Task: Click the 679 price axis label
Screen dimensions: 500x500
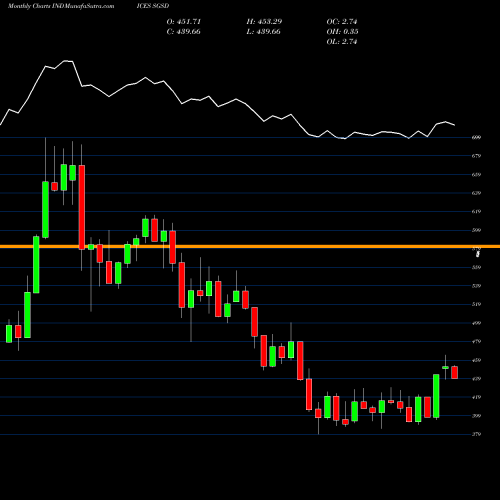Action: pyautogui.click(x=476, y=156)
